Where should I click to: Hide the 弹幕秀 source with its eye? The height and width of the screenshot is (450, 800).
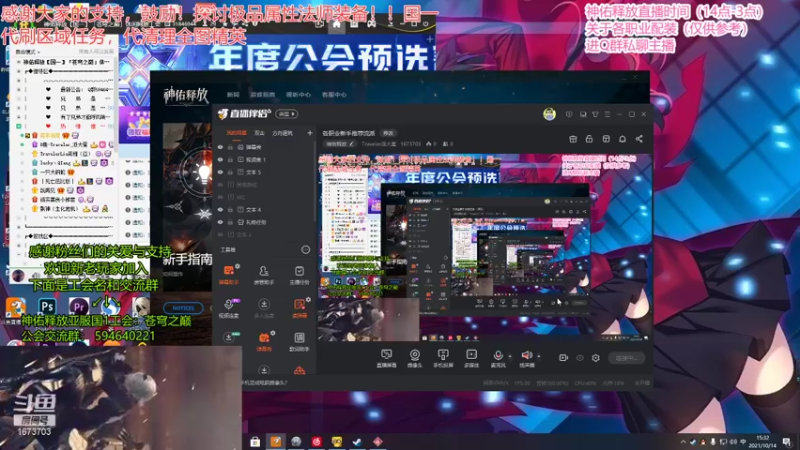coord(220,147)
